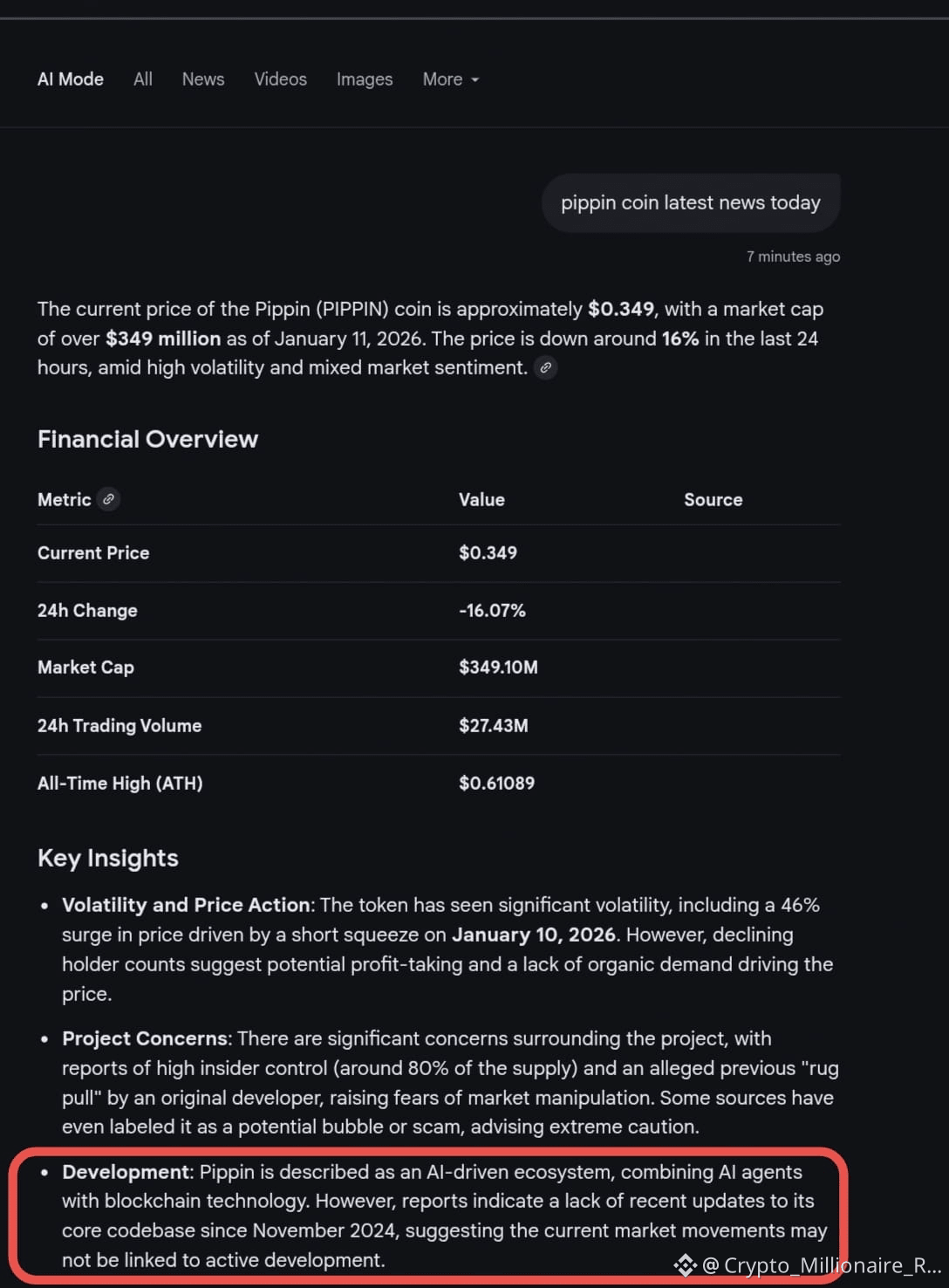
Task: Open the source link icon after intro paragraph
Action: pos(545,367)
